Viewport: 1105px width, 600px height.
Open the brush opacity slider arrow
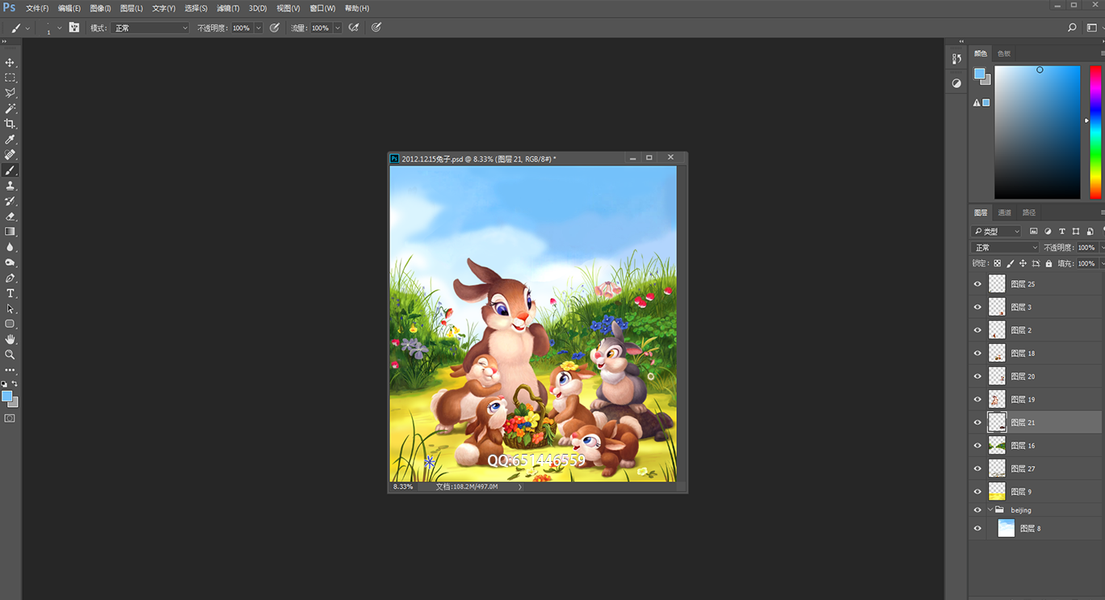[259, 28]
